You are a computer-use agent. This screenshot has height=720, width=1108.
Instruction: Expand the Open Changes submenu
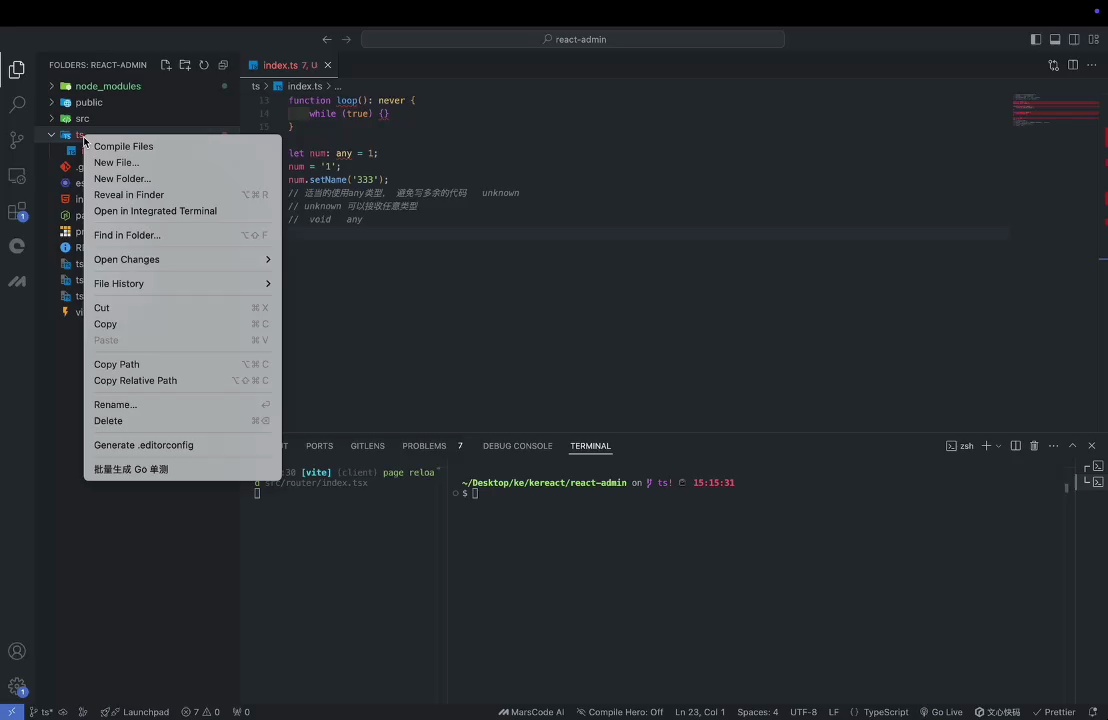(182, 259)
